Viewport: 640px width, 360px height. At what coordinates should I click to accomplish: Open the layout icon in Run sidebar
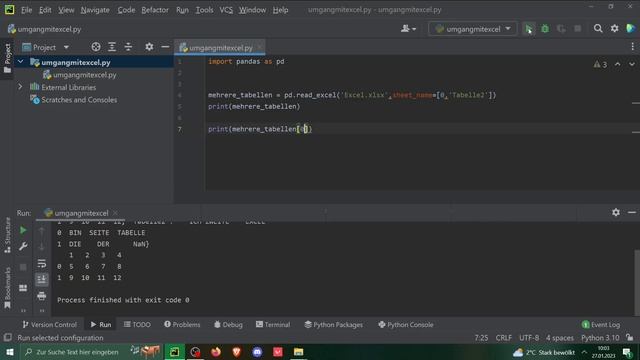tap(23, 288)
